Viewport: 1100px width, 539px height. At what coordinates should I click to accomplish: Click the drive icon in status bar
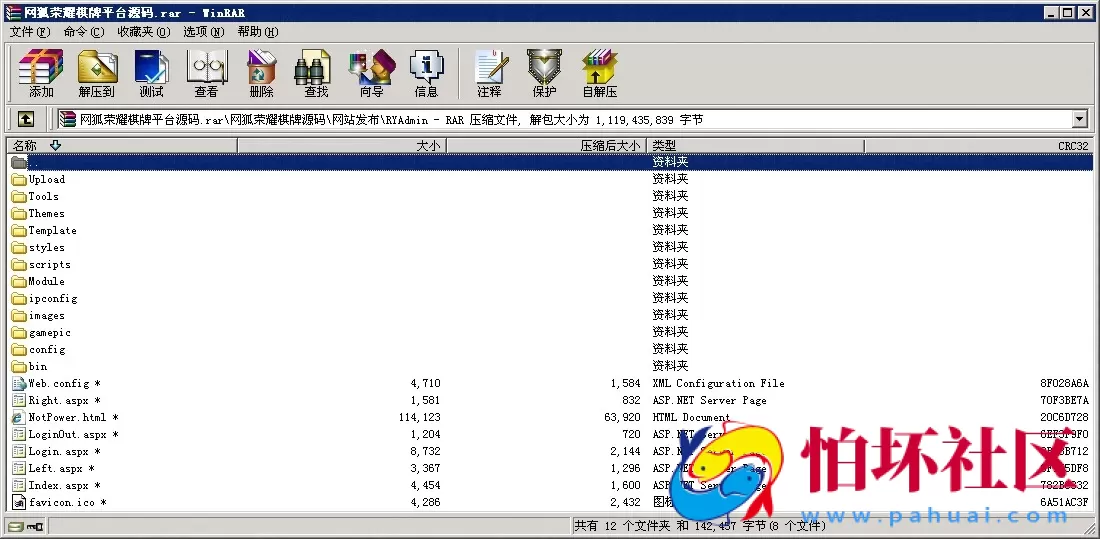pyautogui.click(x=15, y=526)
